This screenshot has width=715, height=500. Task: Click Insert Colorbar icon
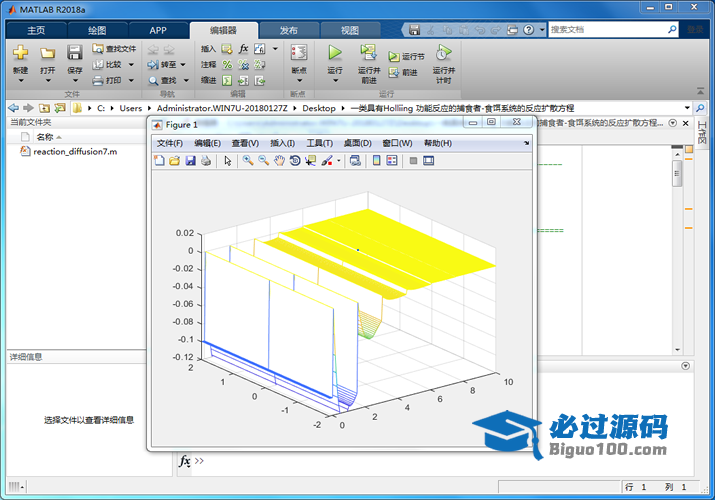377,160
